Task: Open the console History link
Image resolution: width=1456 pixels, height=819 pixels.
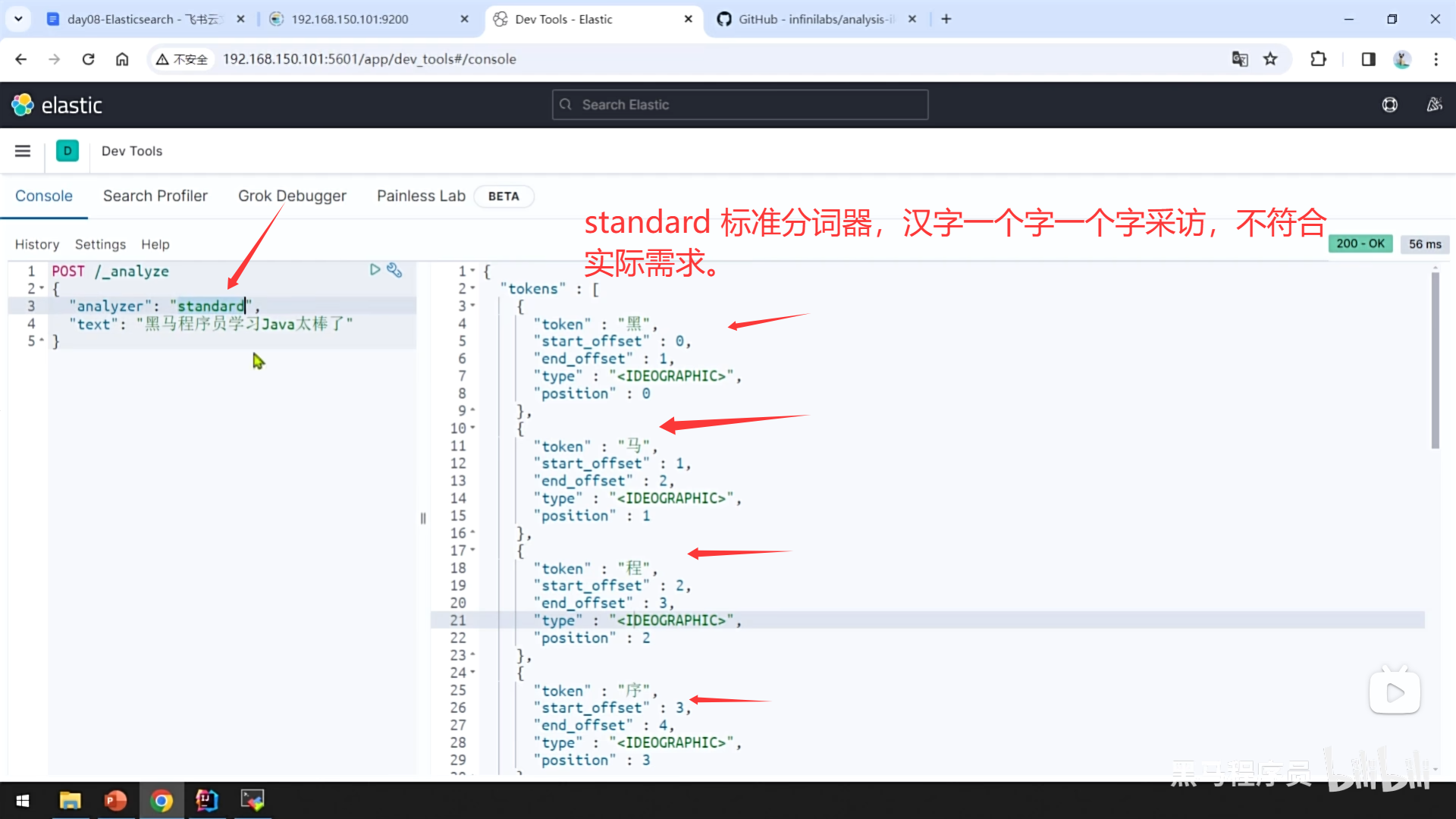Action: 36,244
